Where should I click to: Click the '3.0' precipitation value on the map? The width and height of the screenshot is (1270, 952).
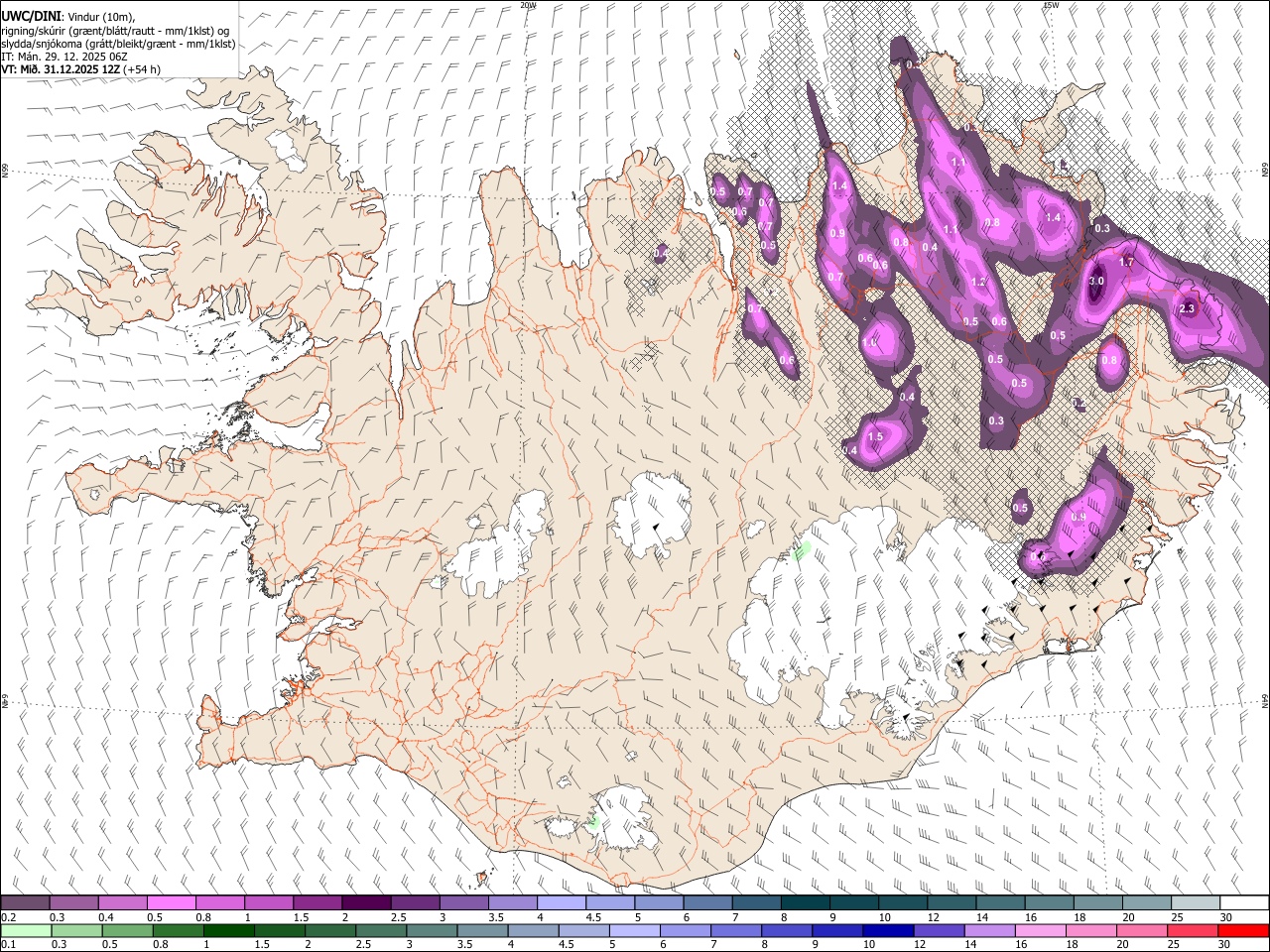1096,282
